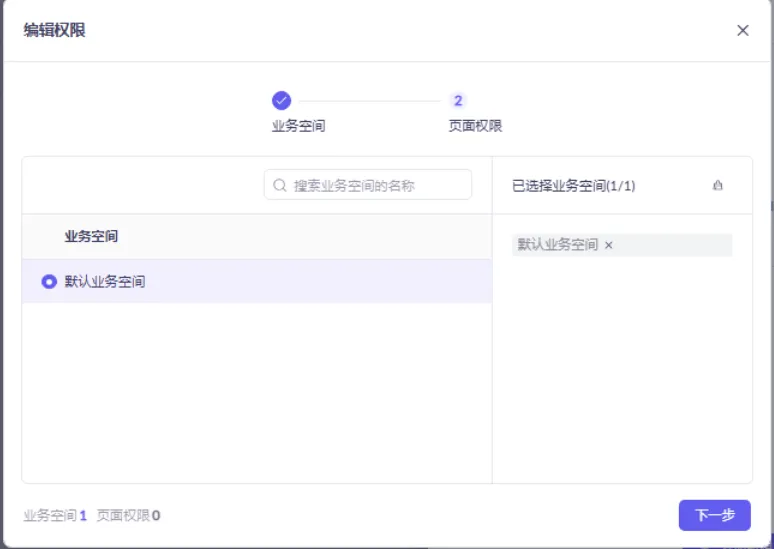Close the 编辑权限 dialog

point(743,30)
